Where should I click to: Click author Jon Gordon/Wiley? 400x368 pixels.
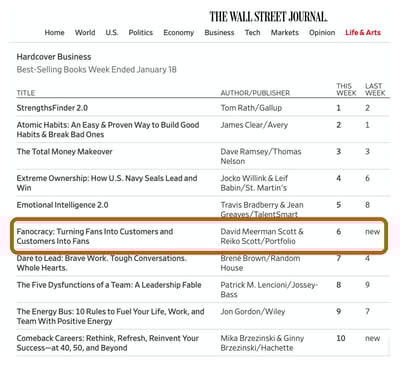253,312
